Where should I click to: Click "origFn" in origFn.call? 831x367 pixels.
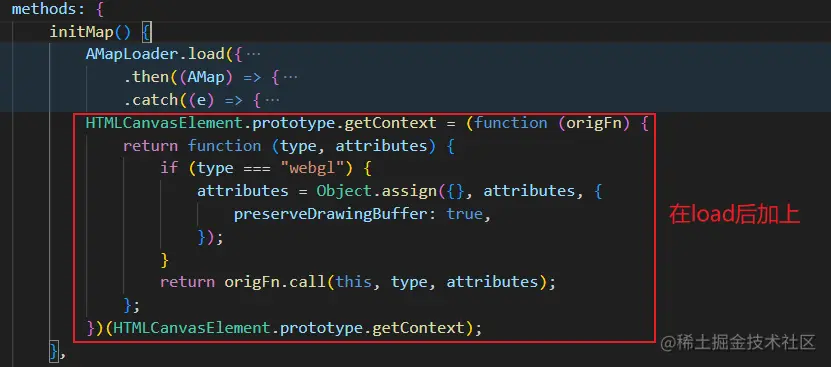252,282
